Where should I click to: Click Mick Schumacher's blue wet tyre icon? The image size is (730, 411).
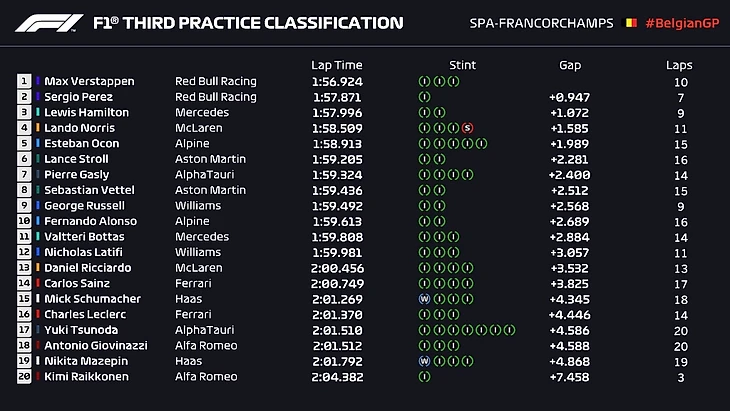coord(424,299)
